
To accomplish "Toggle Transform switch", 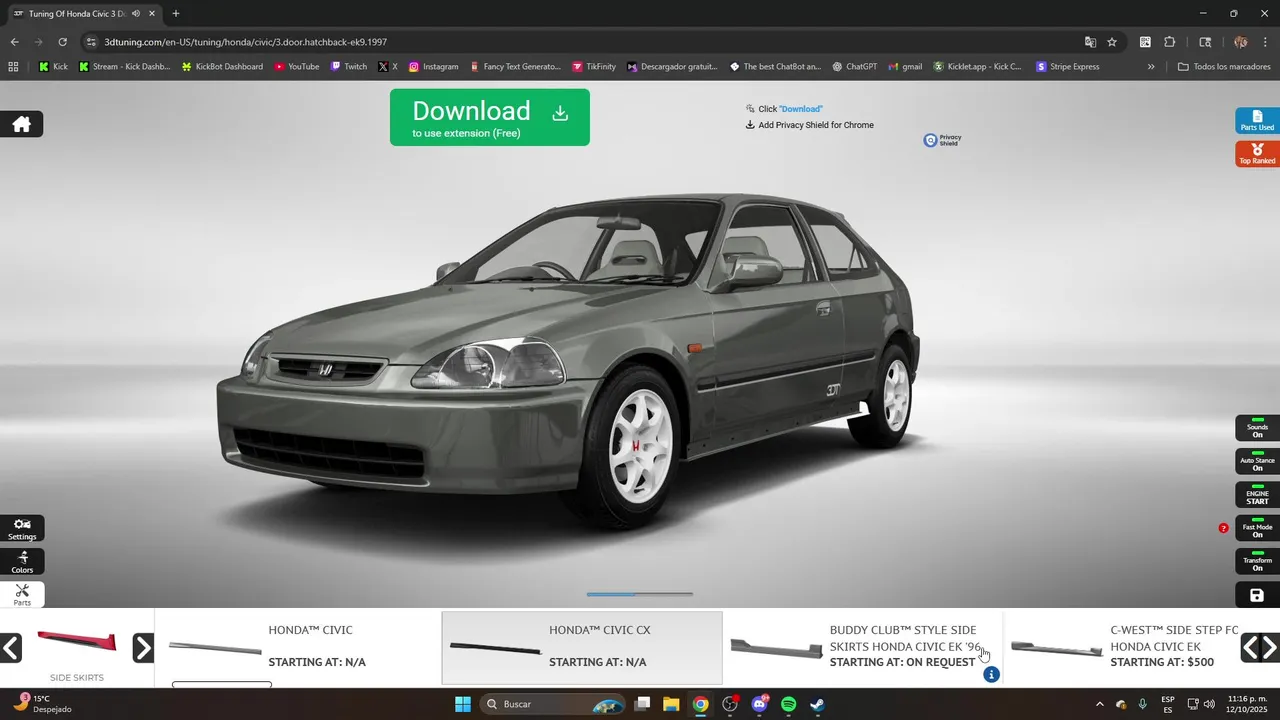I will tap(1257, 561).
